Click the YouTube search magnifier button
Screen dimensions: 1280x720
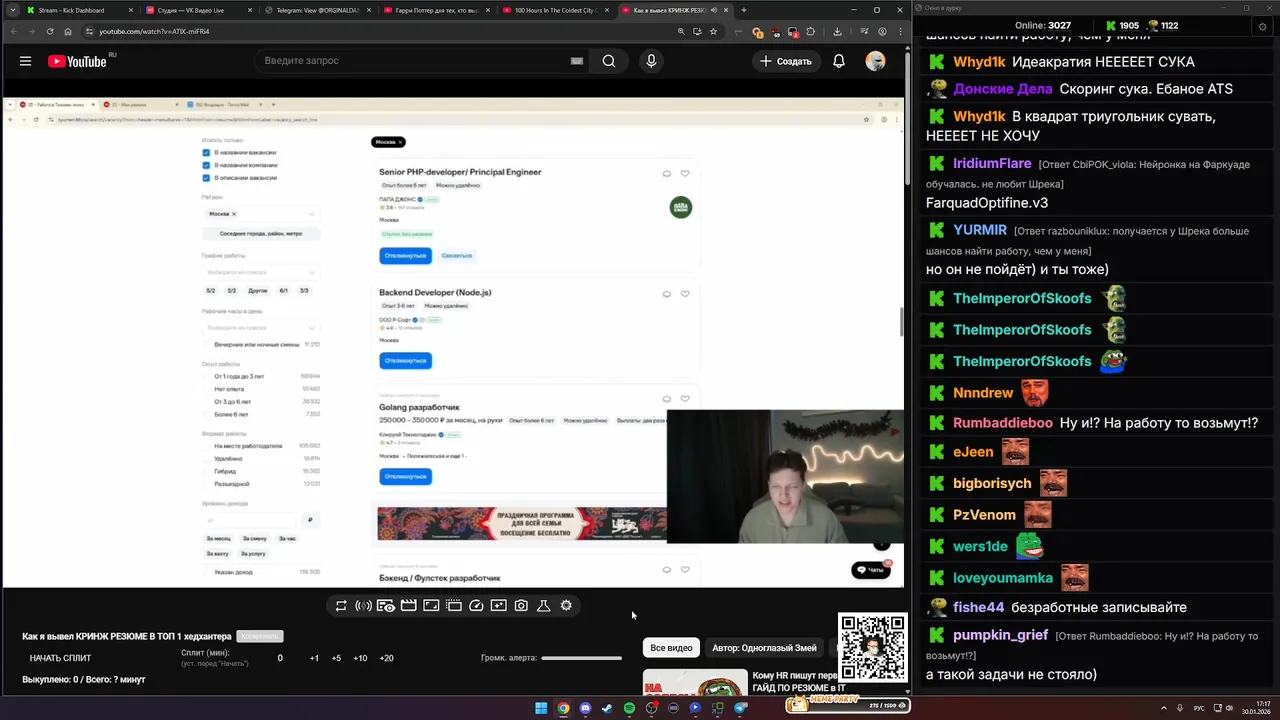(609, 61)
